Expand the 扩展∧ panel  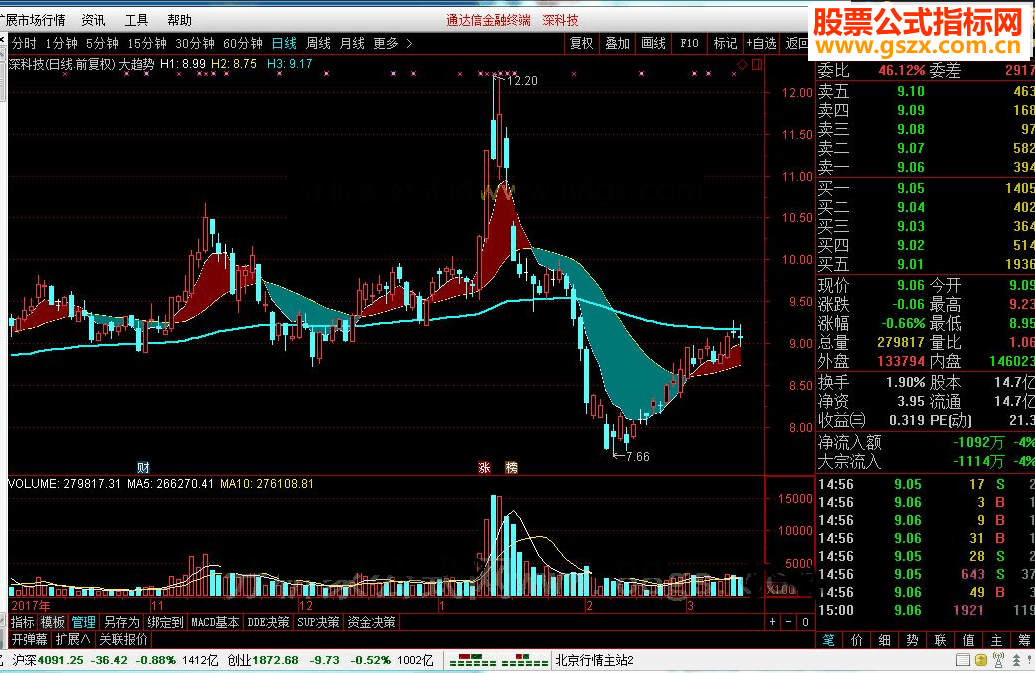73,639
